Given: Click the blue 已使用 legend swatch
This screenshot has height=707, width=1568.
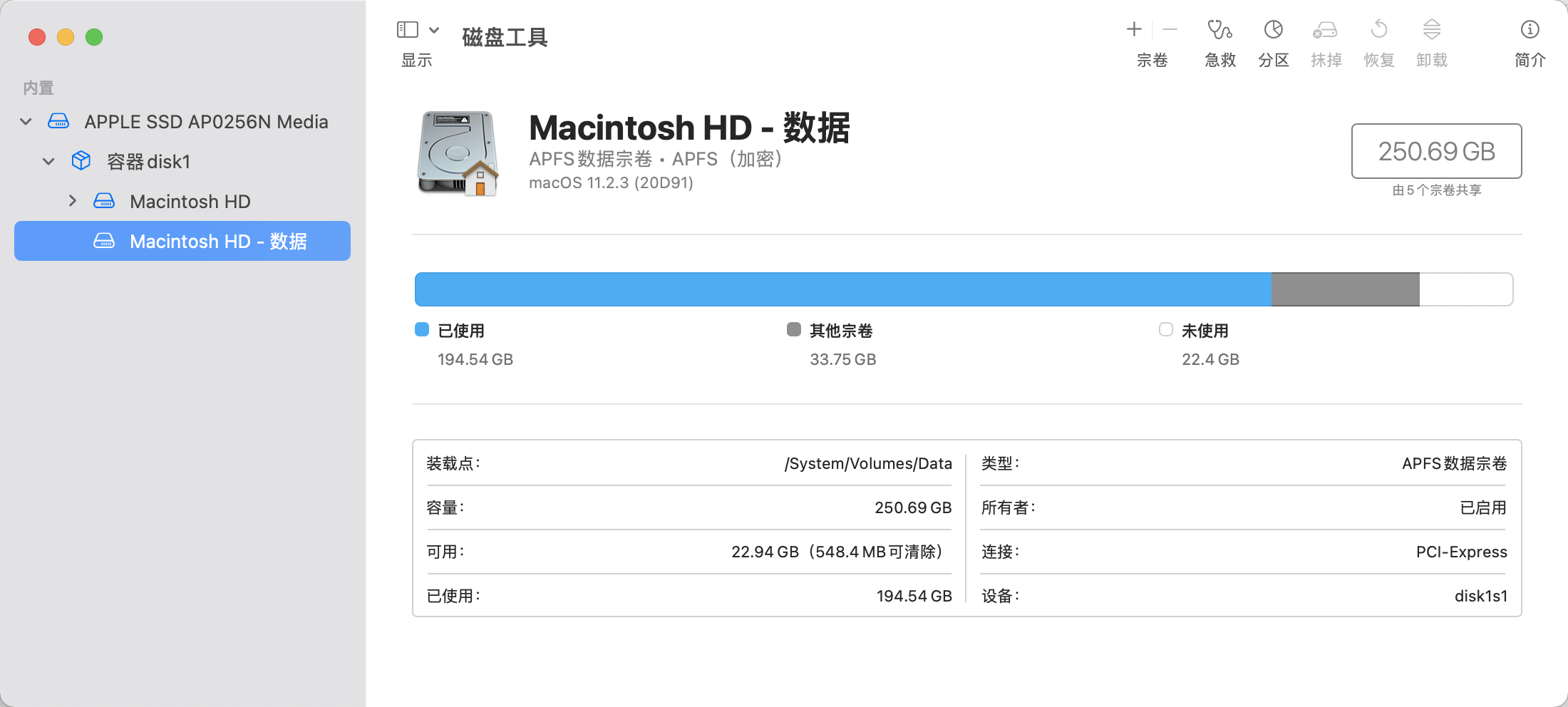Looking at the screenshot, I should coord(422,329).
